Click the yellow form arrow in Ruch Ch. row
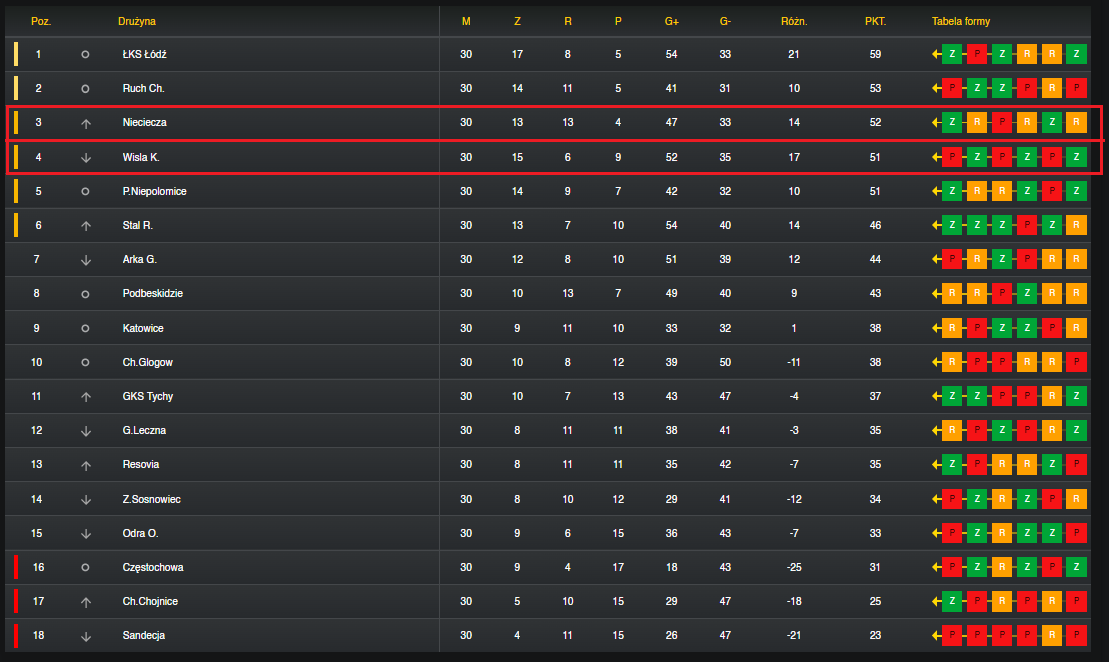This screenshot has height=662, width=1109. [936, 88]
